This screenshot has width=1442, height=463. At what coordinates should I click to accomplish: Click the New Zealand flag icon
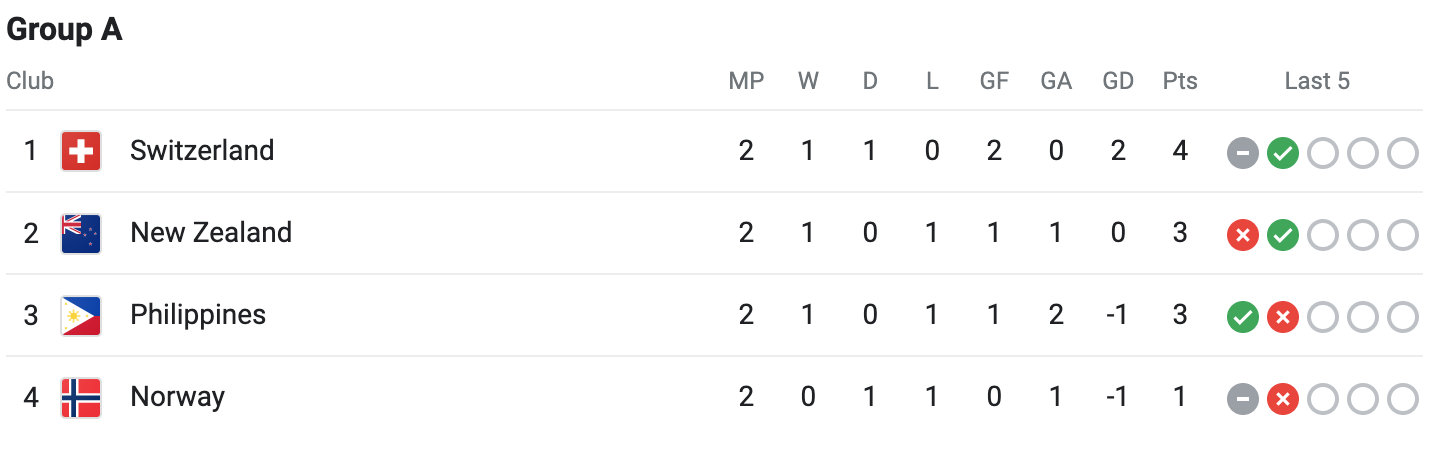click(81, 233)
